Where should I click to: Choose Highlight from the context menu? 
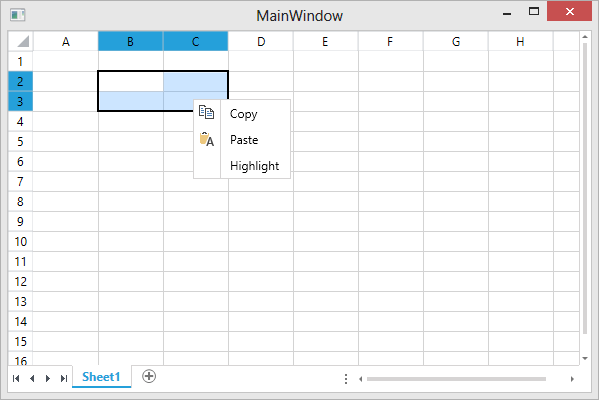pos(254,166)
